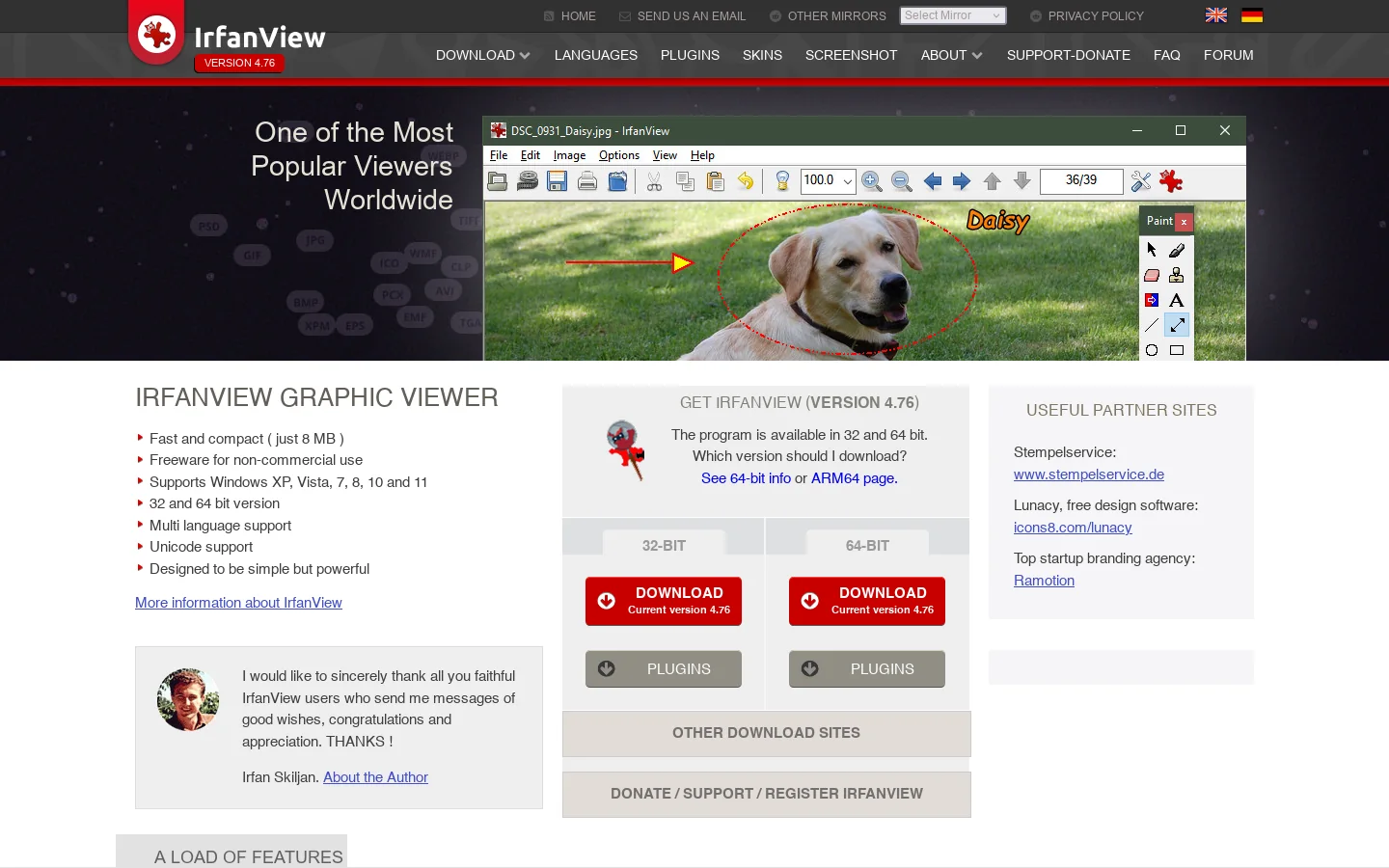Click the Zoom out magnifier icon
Image resolution: width=1389 pixels, height=868 pixels.
[x=902, y=181]
